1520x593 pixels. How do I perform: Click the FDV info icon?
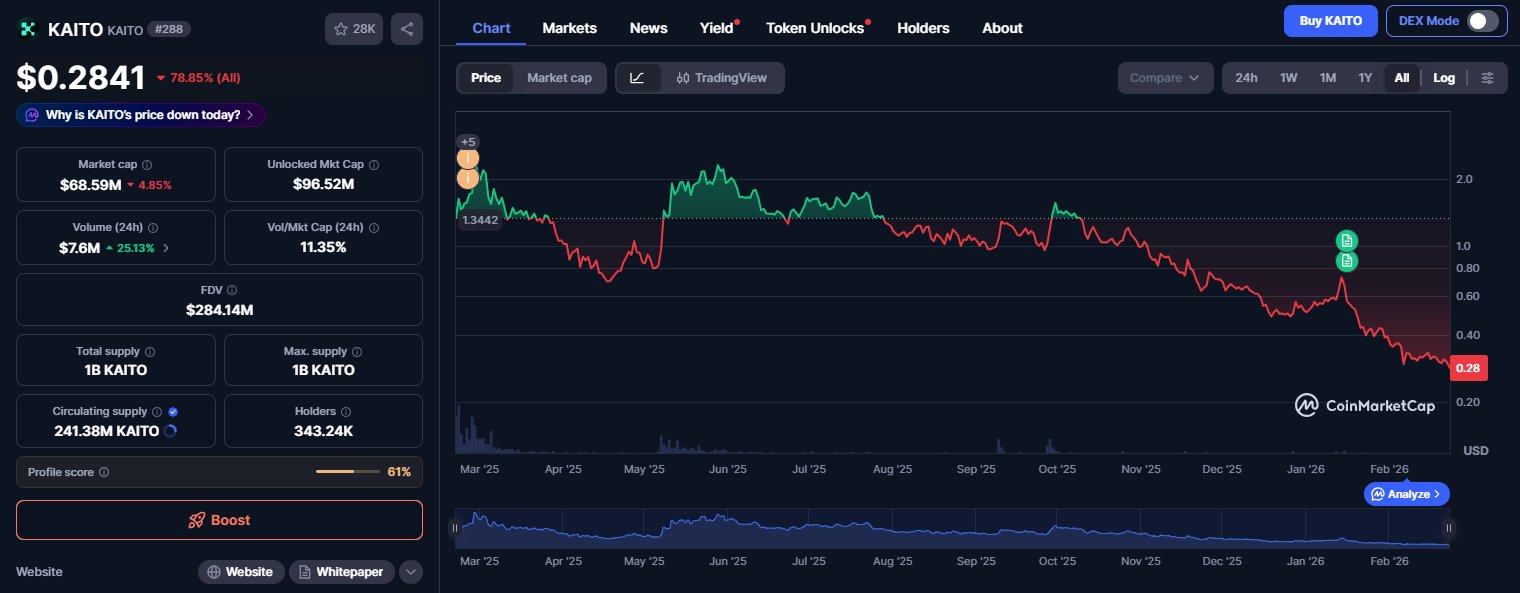pyautogui.click(x=232, y=290)
